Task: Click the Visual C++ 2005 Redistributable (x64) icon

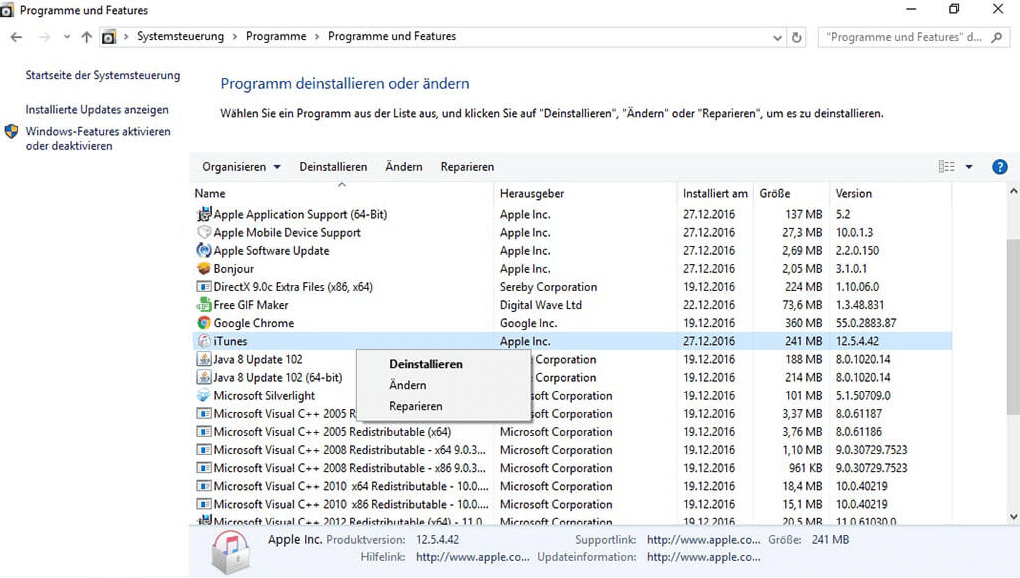Action: (204, 432)
